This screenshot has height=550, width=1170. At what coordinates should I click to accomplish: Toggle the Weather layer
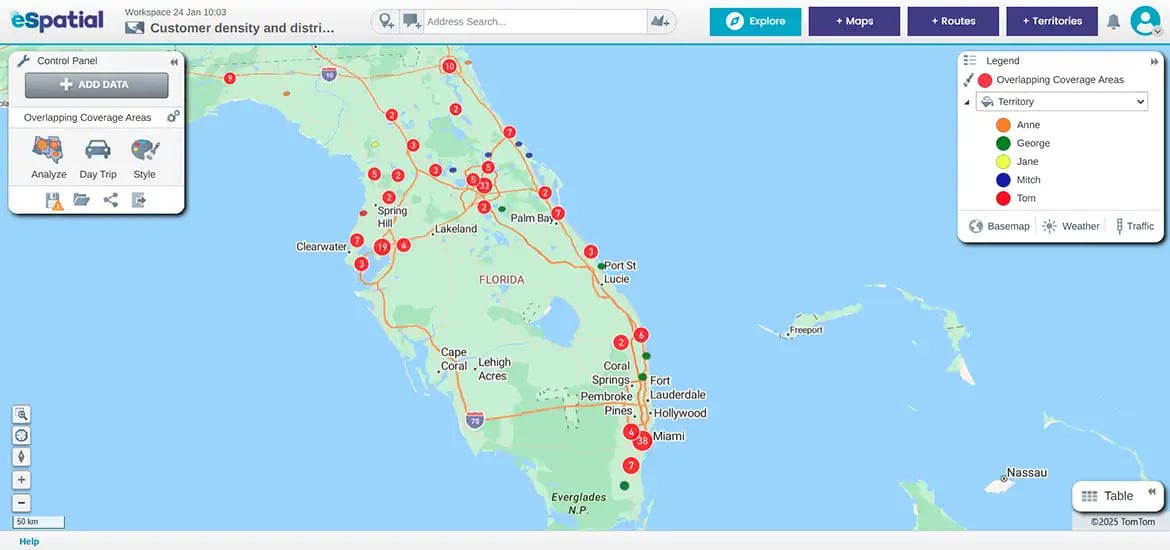[x=1070, y=226]
